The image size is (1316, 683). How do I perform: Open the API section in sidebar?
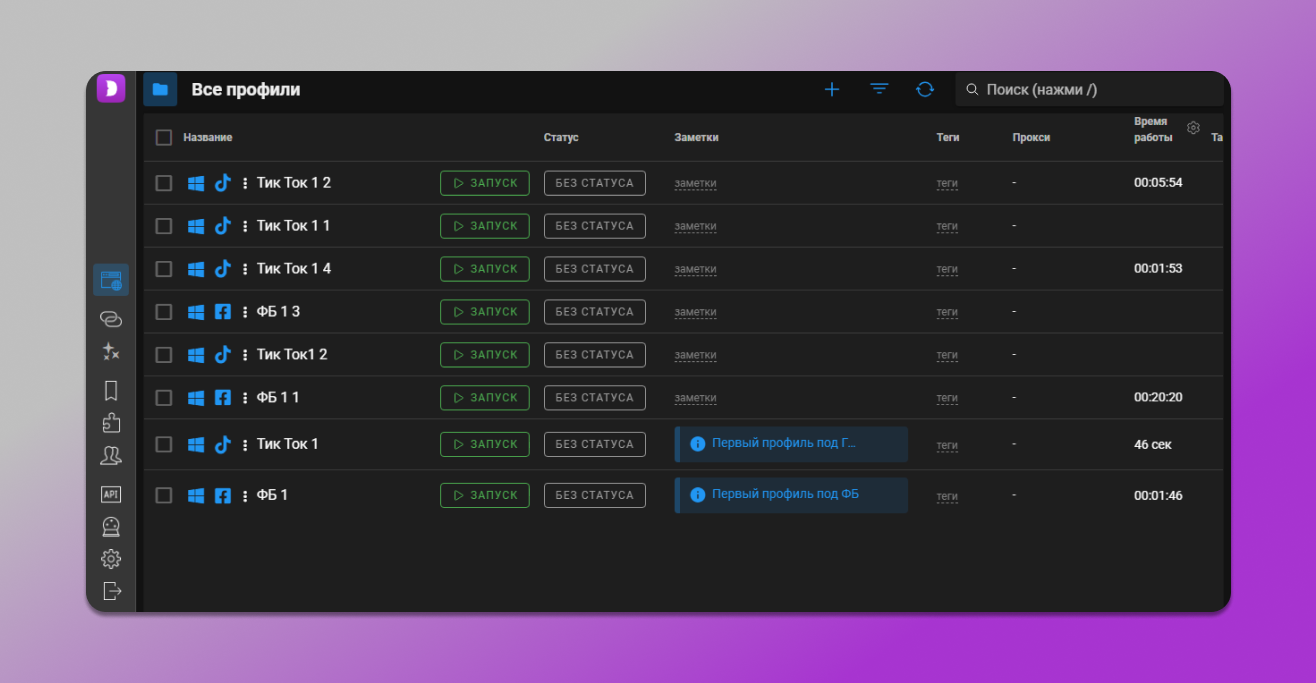coord(111,494)
